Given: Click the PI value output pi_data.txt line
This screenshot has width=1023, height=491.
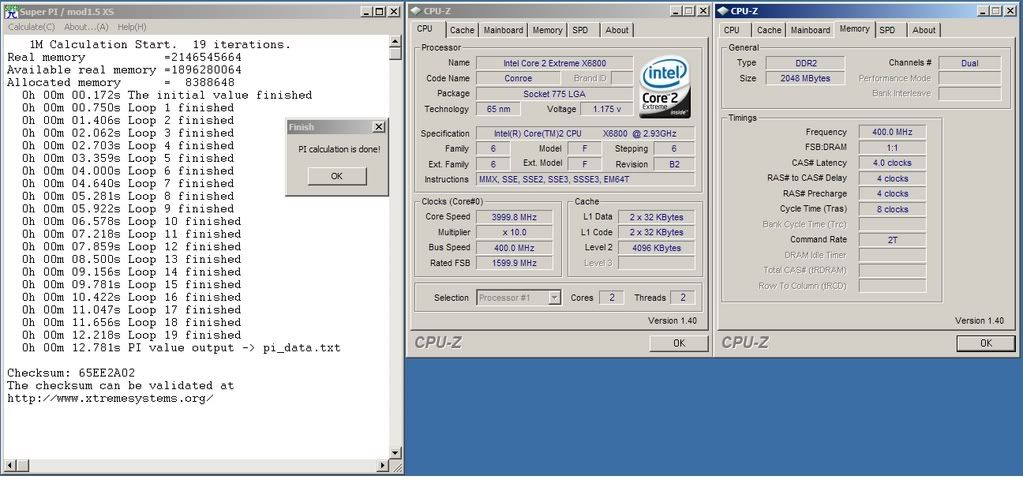Looking at the screenshot, I should click(x=181, y=348).
